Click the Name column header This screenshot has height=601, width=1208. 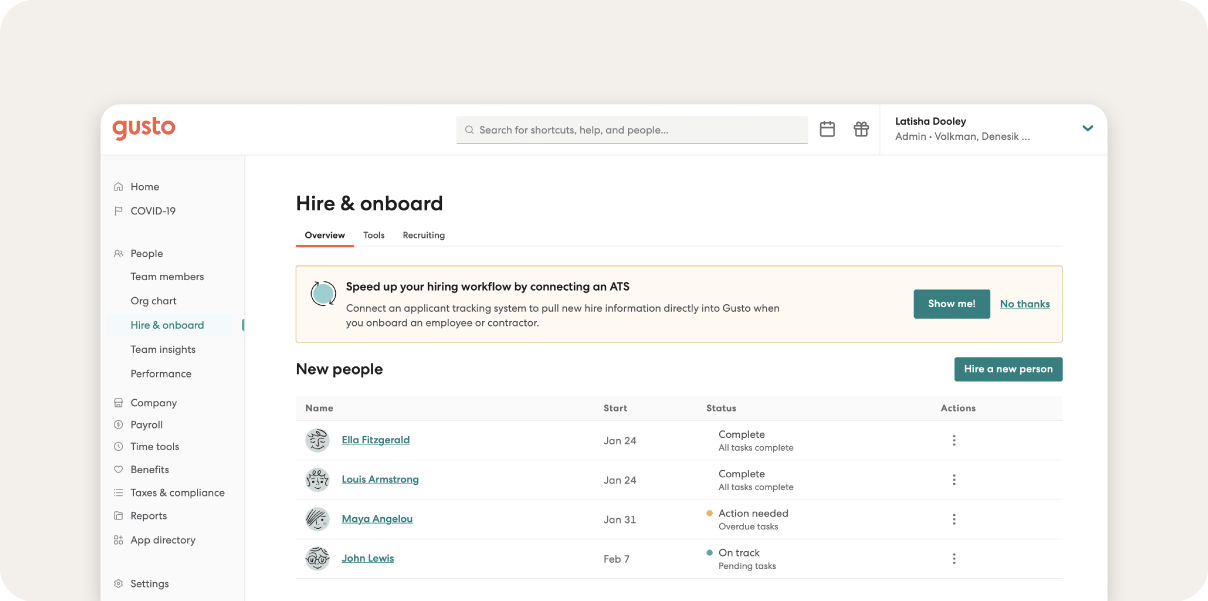[x=319, y=408]
